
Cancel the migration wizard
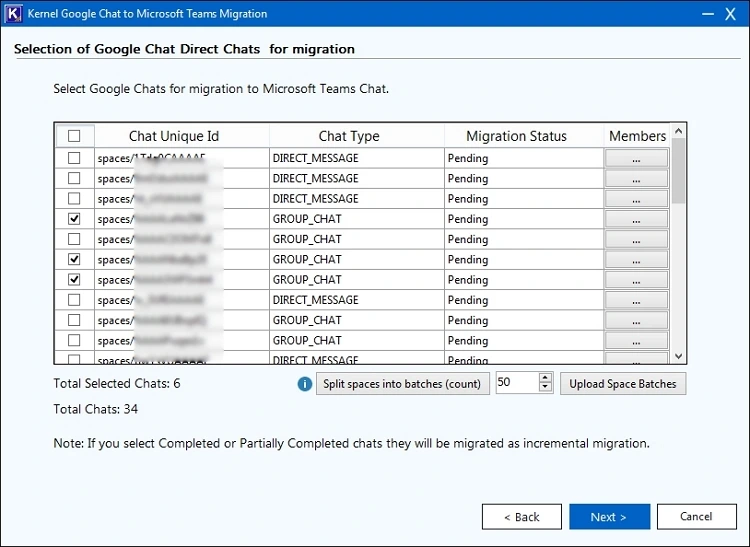[x=696, y=516]
